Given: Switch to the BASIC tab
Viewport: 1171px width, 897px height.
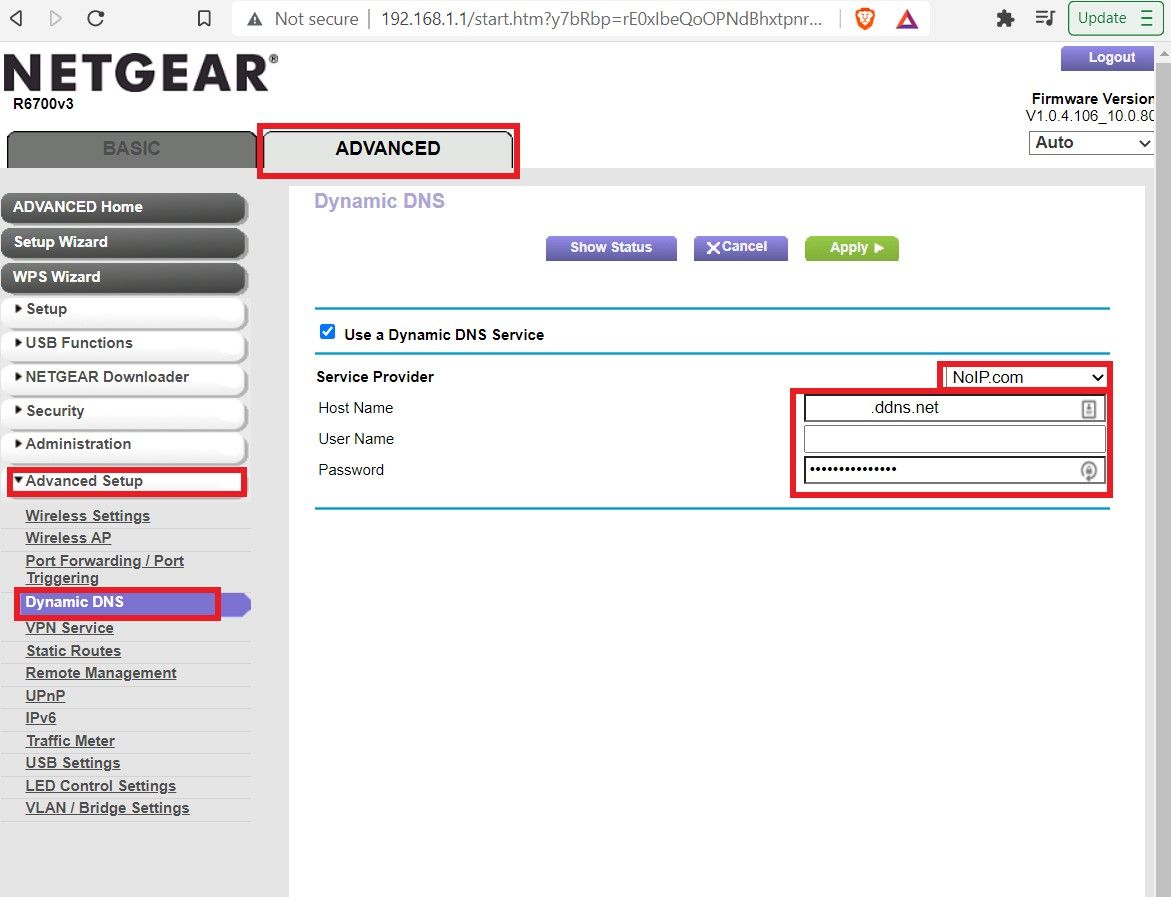Looking at the screenshot, I should pyautogui.click(x=131, y=149).
